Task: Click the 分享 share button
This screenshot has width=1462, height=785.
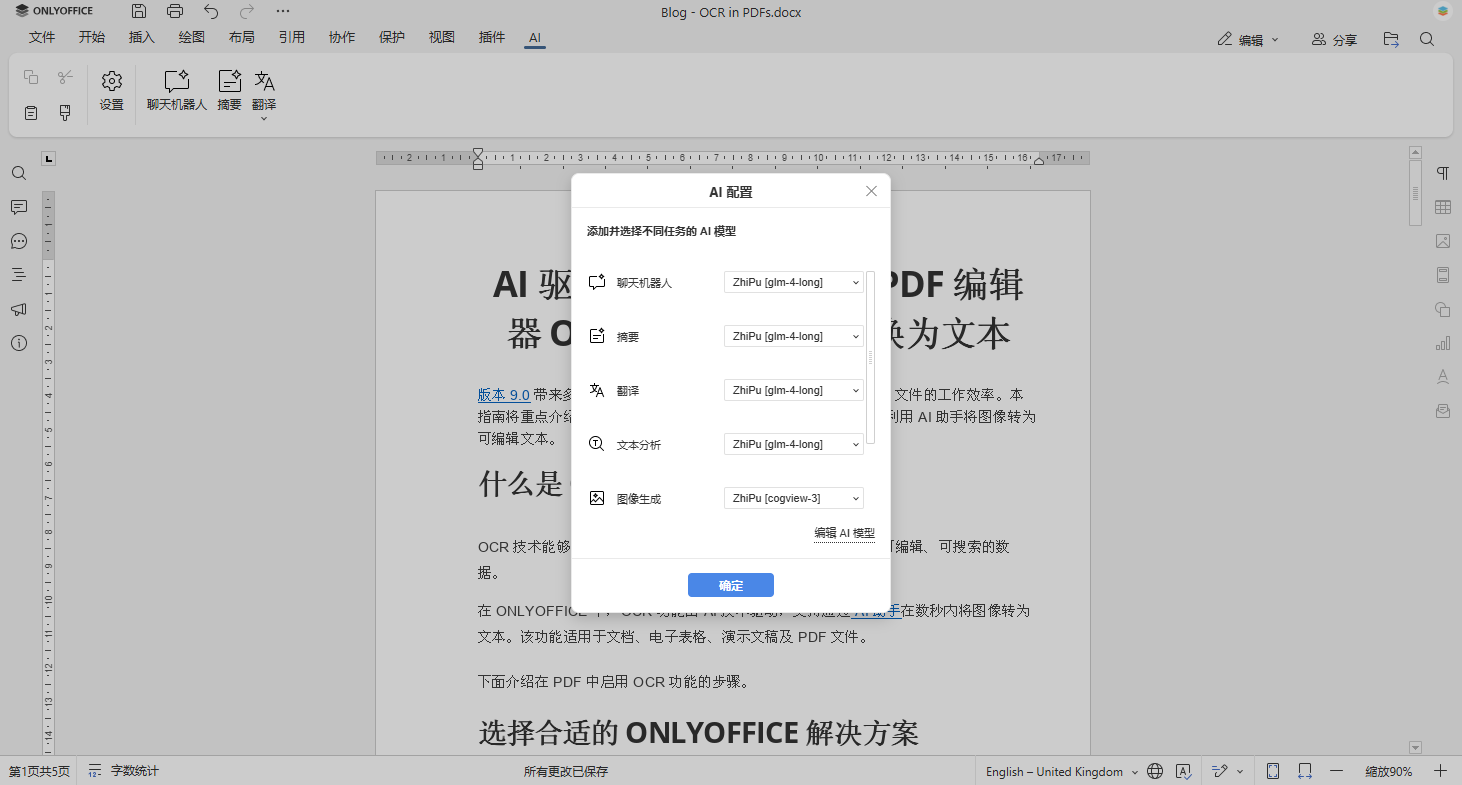Action: (1334, 40)
